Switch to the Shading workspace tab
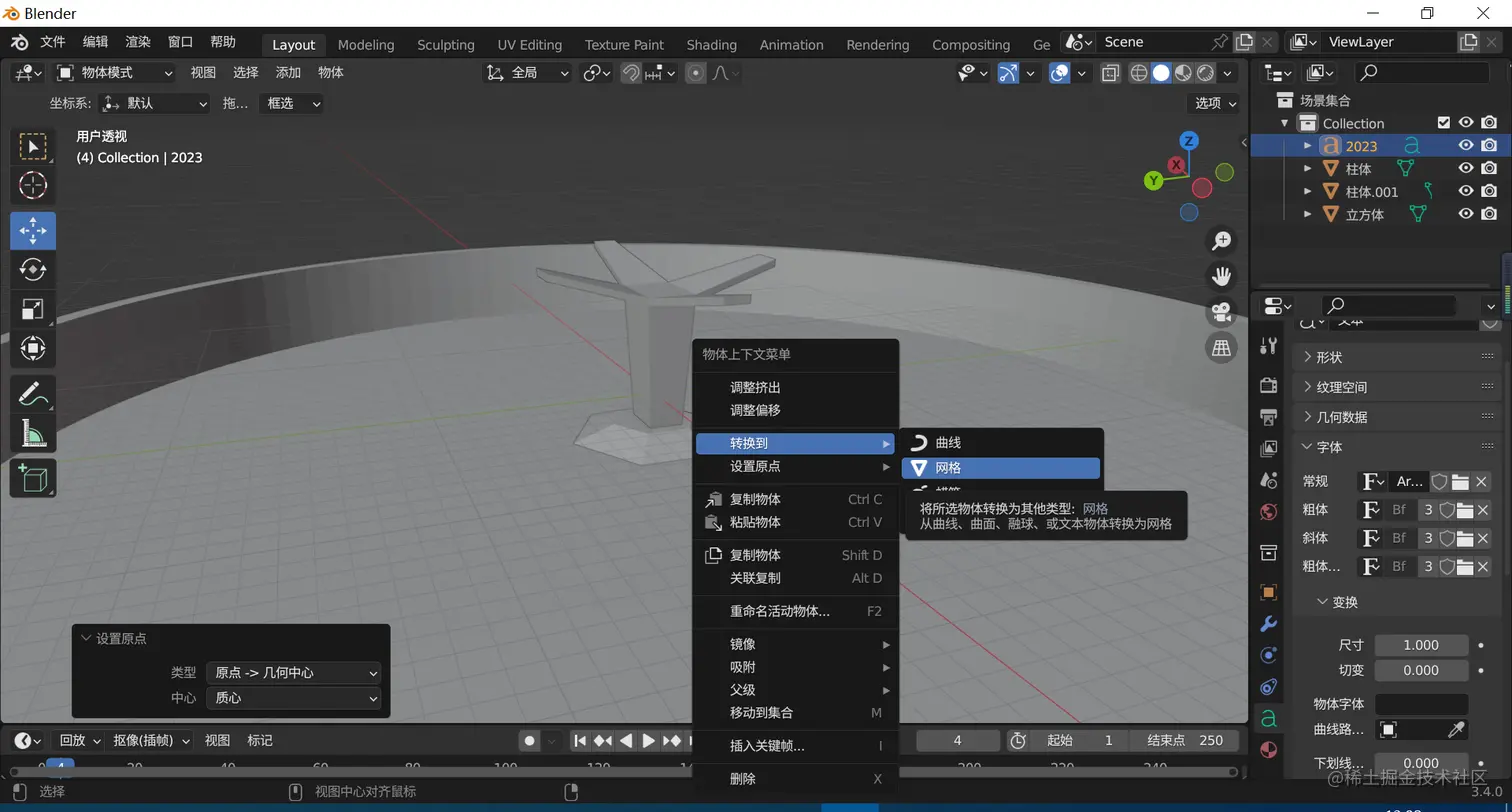 click(x=712, y=45)
